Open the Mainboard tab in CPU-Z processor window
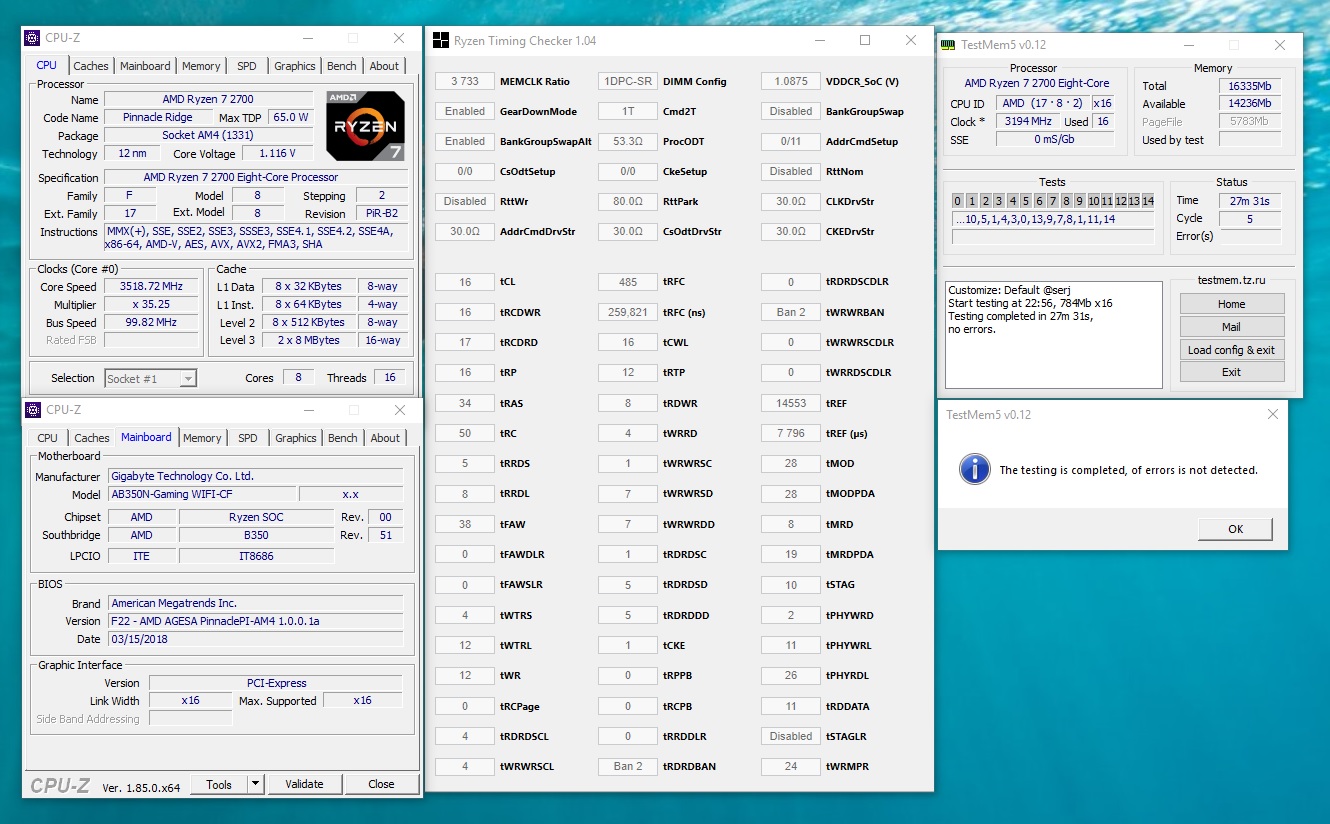 (145, 66)
